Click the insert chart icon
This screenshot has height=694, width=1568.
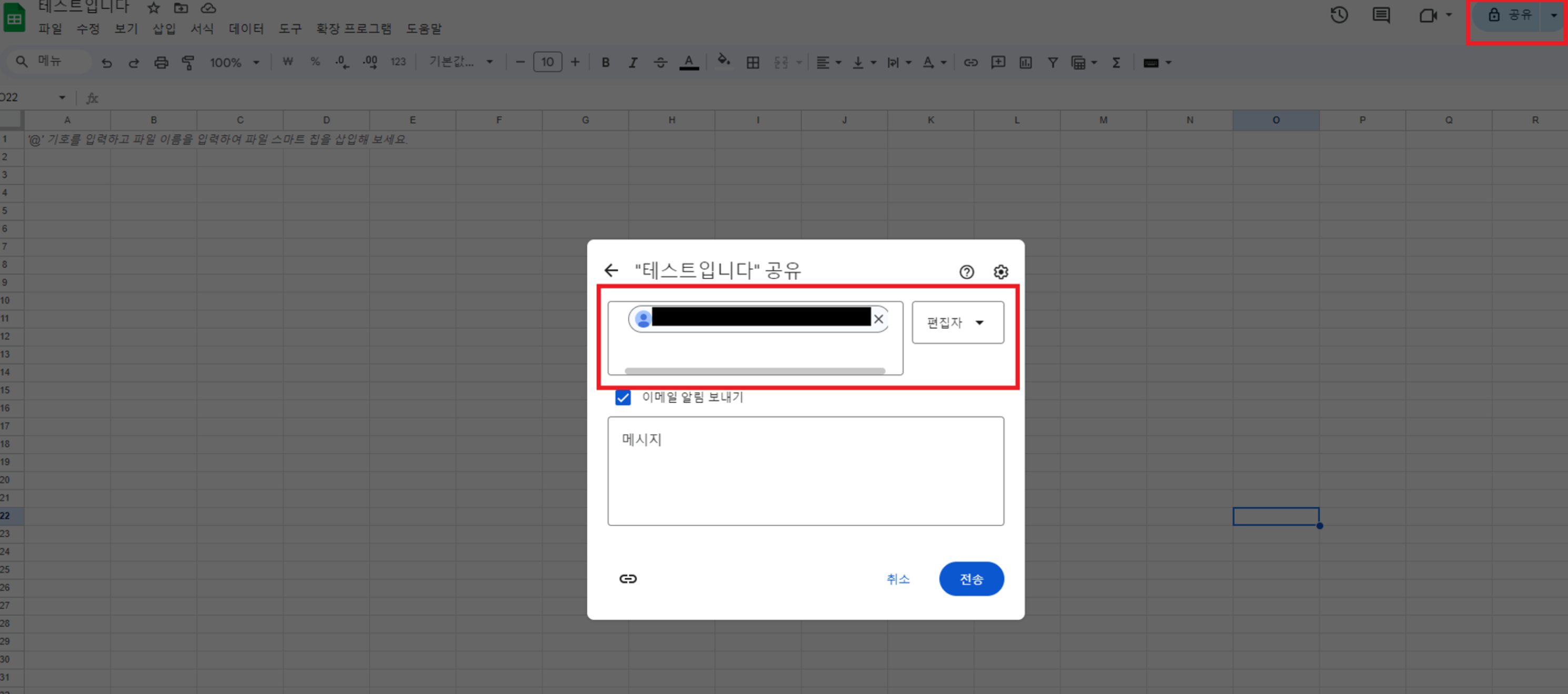(1026, 62)
